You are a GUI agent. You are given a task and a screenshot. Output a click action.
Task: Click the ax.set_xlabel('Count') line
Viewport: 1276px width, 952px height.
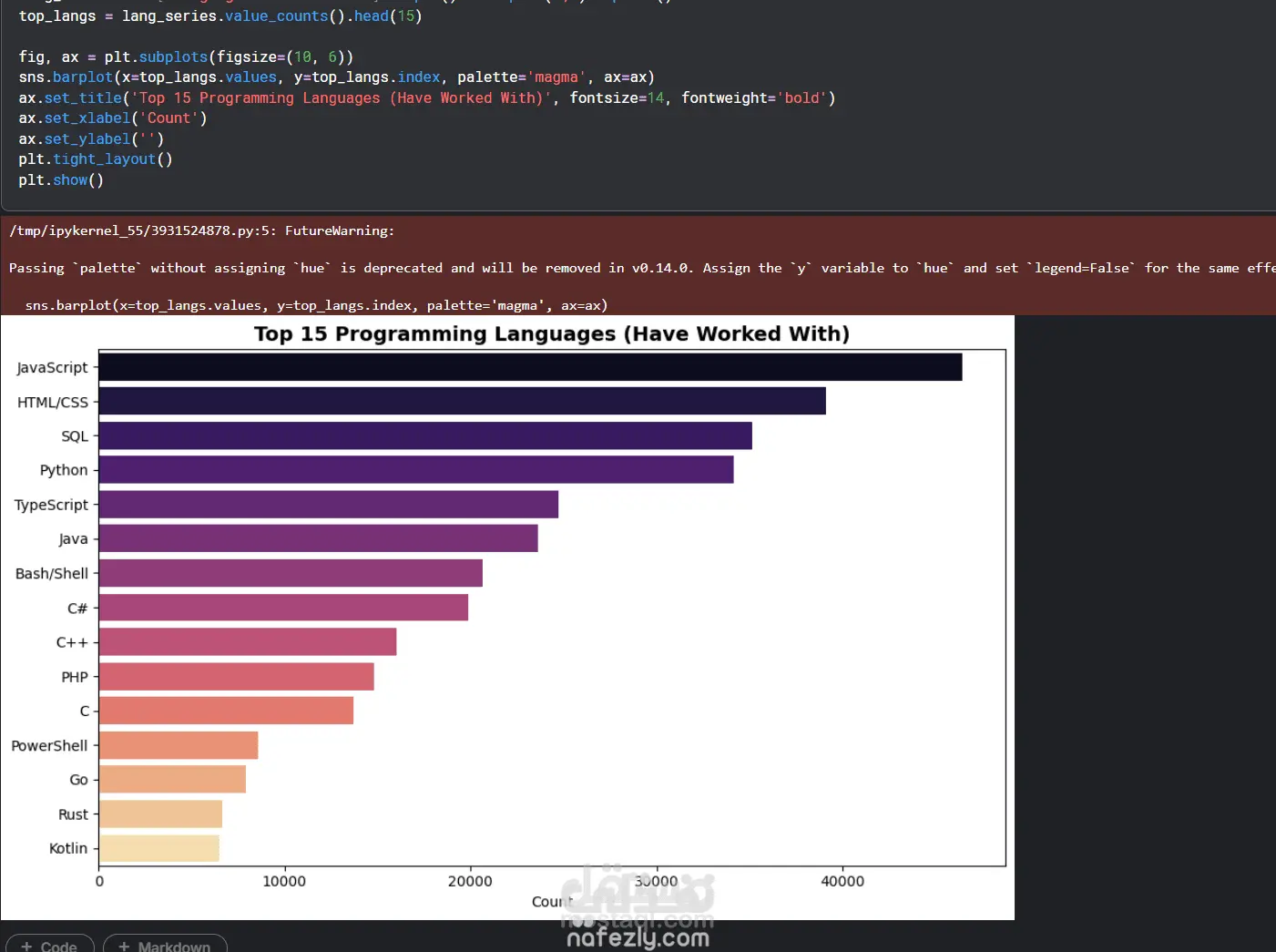tap(113, 118)
